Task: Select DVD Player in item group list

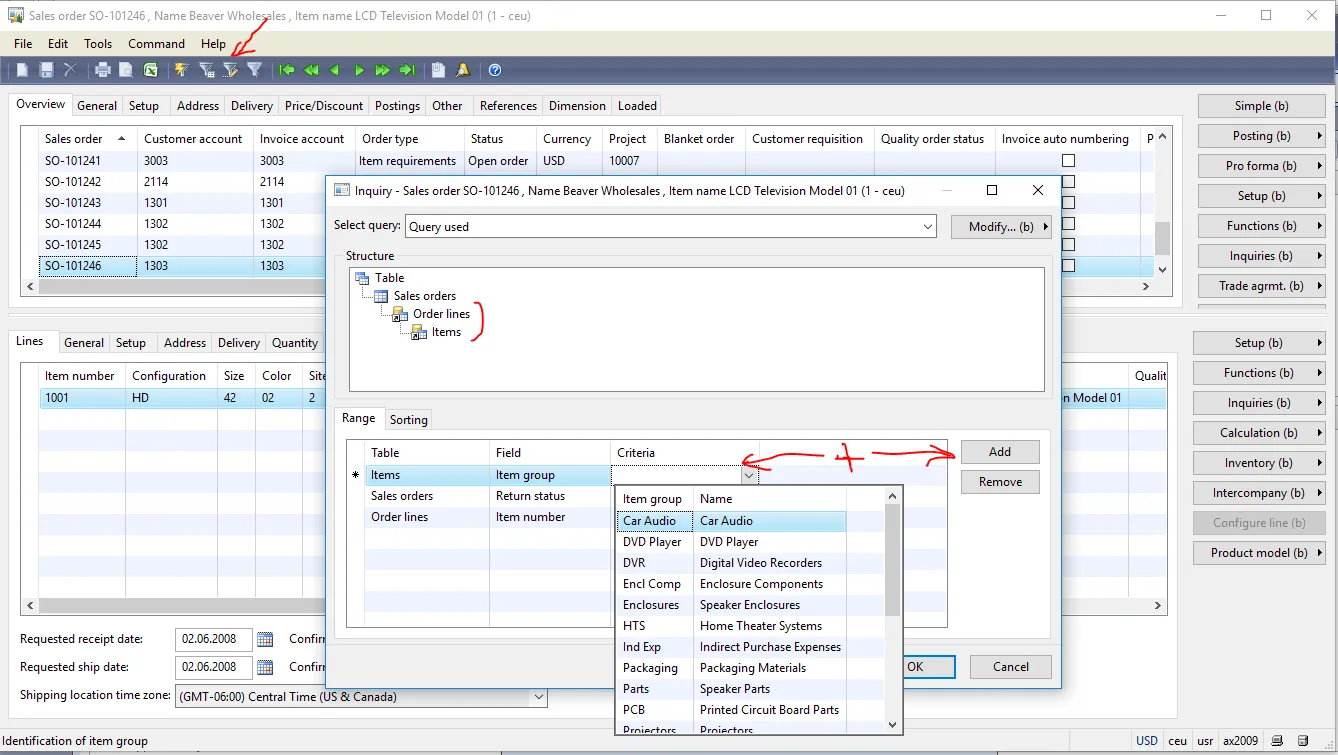Action: (652, 542)
